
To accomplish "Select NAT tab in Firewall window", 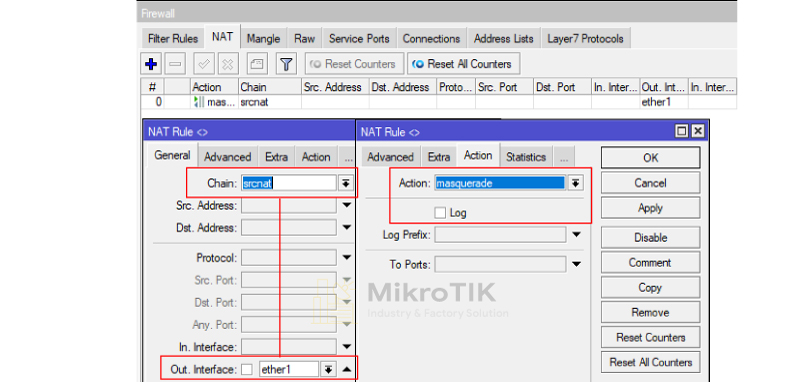I will point(222,37).
